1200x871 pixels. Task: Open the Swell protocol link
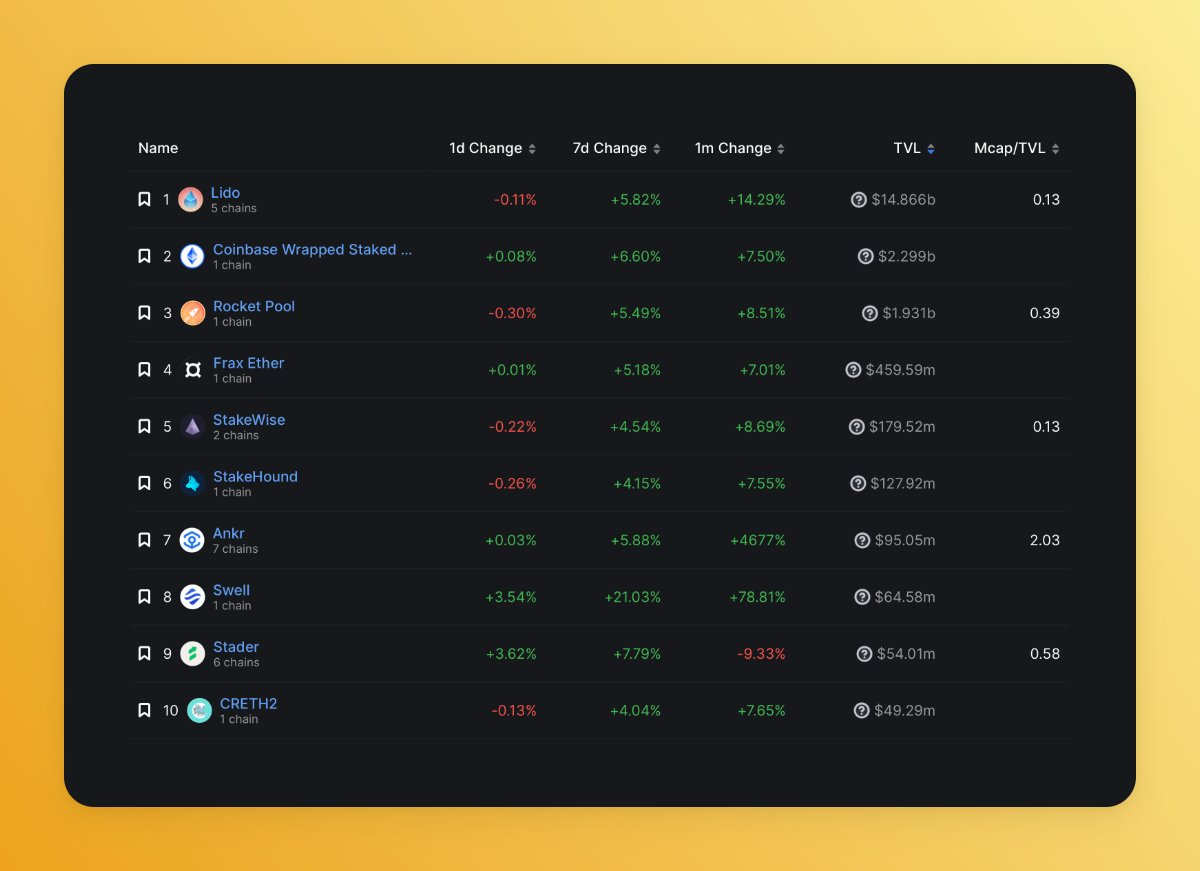click(232, 590)
